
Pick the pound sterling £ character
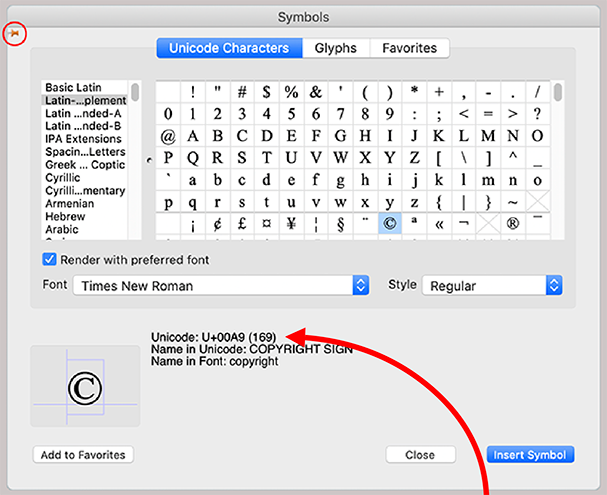(242, 224)
